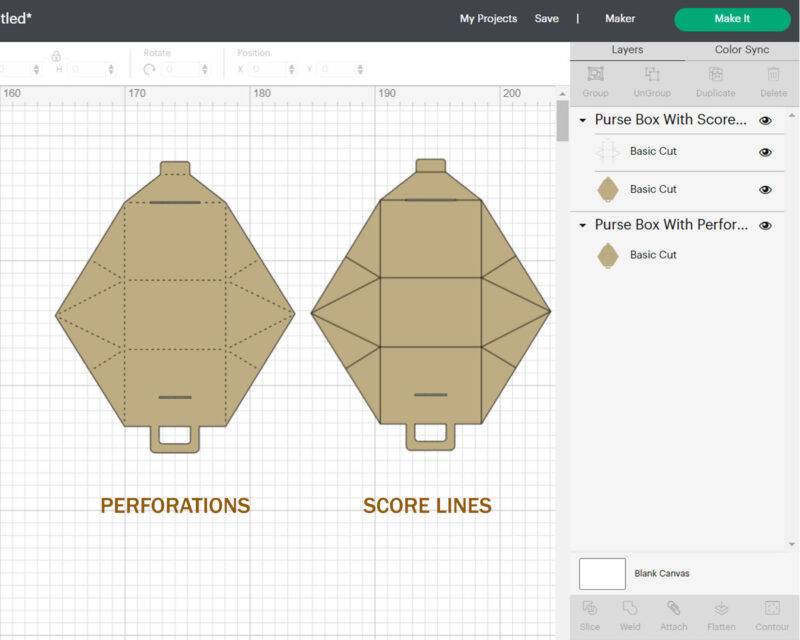Use the Flatten tool

pos(720,614)
